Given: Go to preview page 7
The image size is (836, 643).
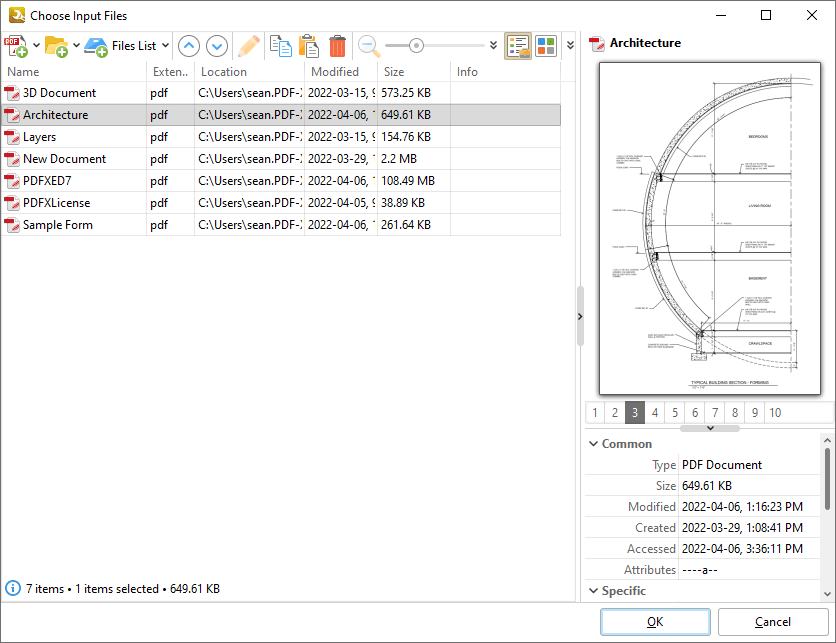Looking at the screenshot, I should 715,413.
